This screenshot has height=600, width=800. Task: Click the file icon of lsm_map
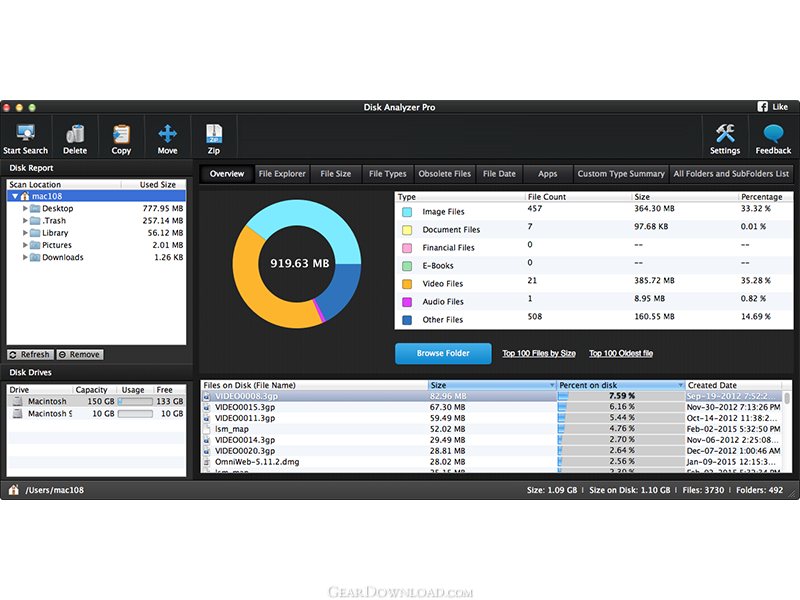point(207,429)
